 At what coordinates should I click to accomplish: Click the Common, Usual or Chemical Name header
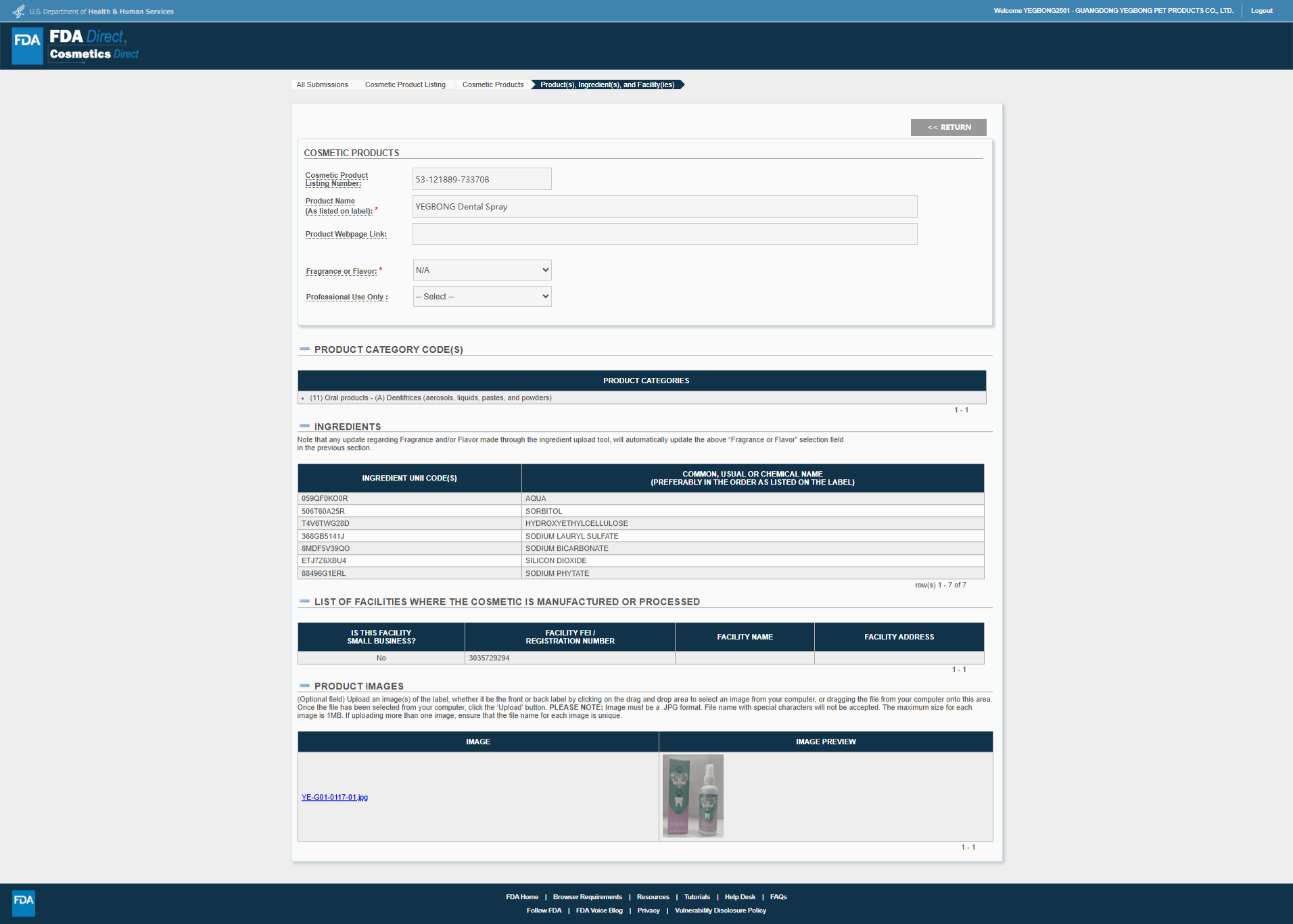click(753, 479)
